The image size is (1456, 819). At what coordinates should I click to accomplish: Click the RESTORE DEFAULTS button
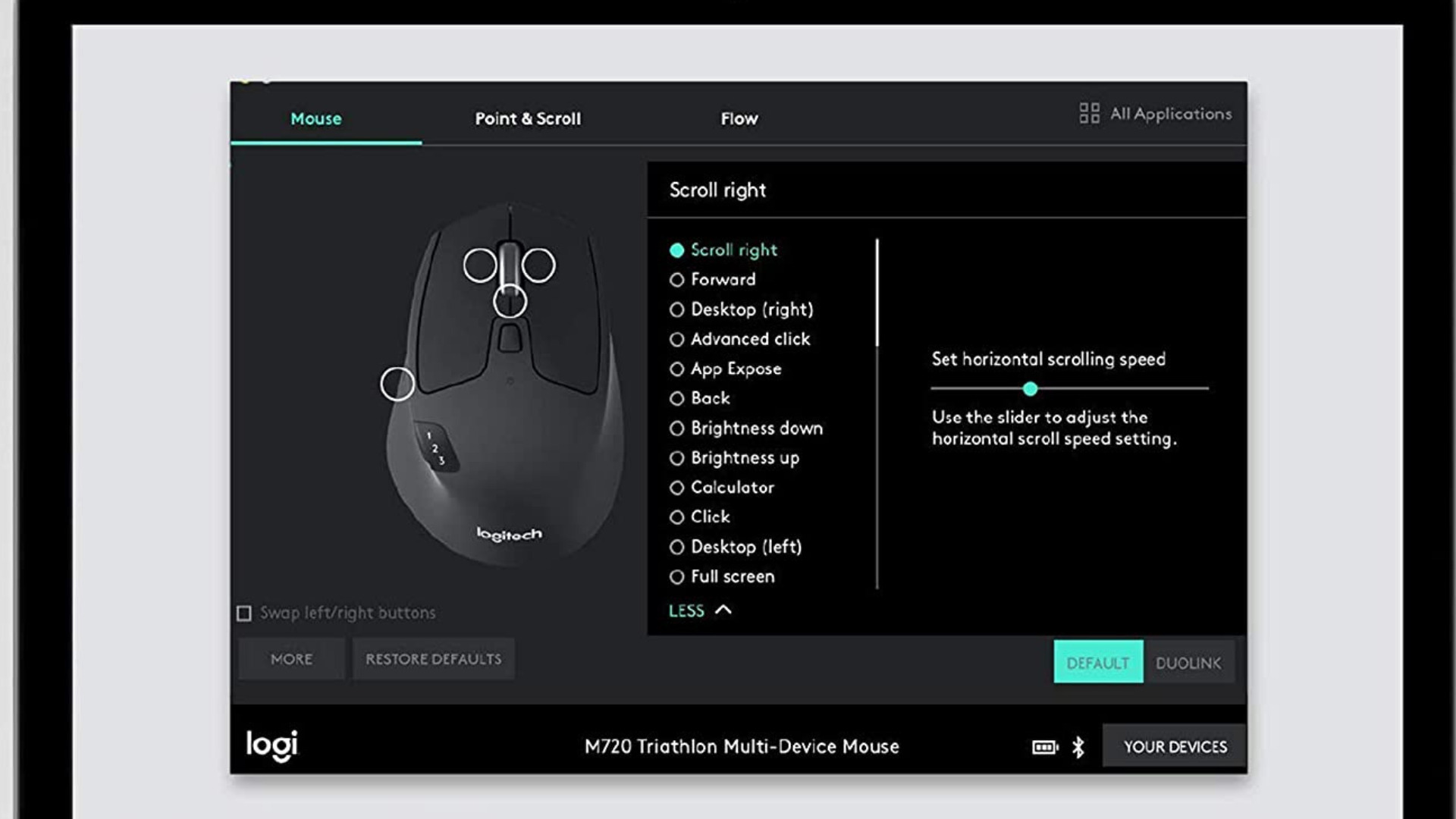pos(434,659)
